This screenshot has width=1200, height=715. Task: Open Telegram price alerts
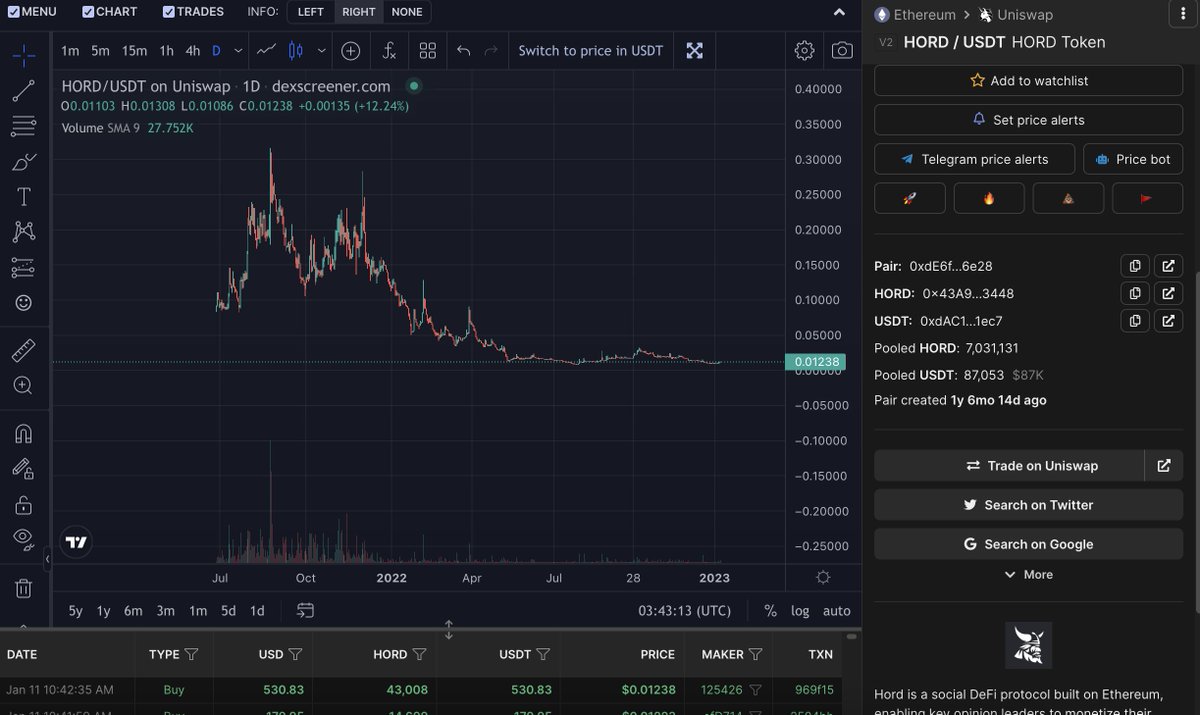coord(975,159)
